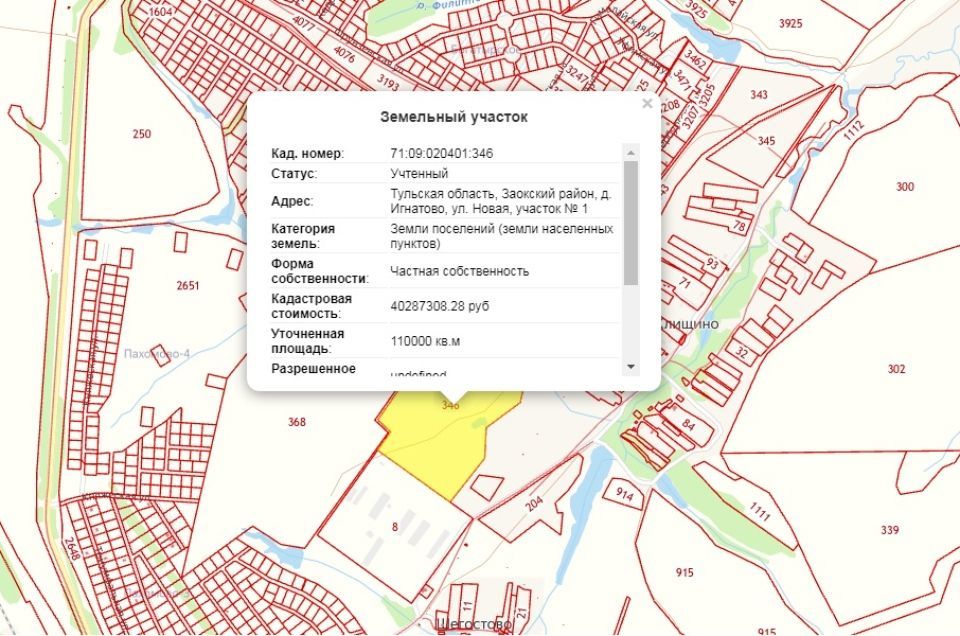Click the Разрешенное label
This screenshot has height=636, width=960.
(x=313, y=369)
